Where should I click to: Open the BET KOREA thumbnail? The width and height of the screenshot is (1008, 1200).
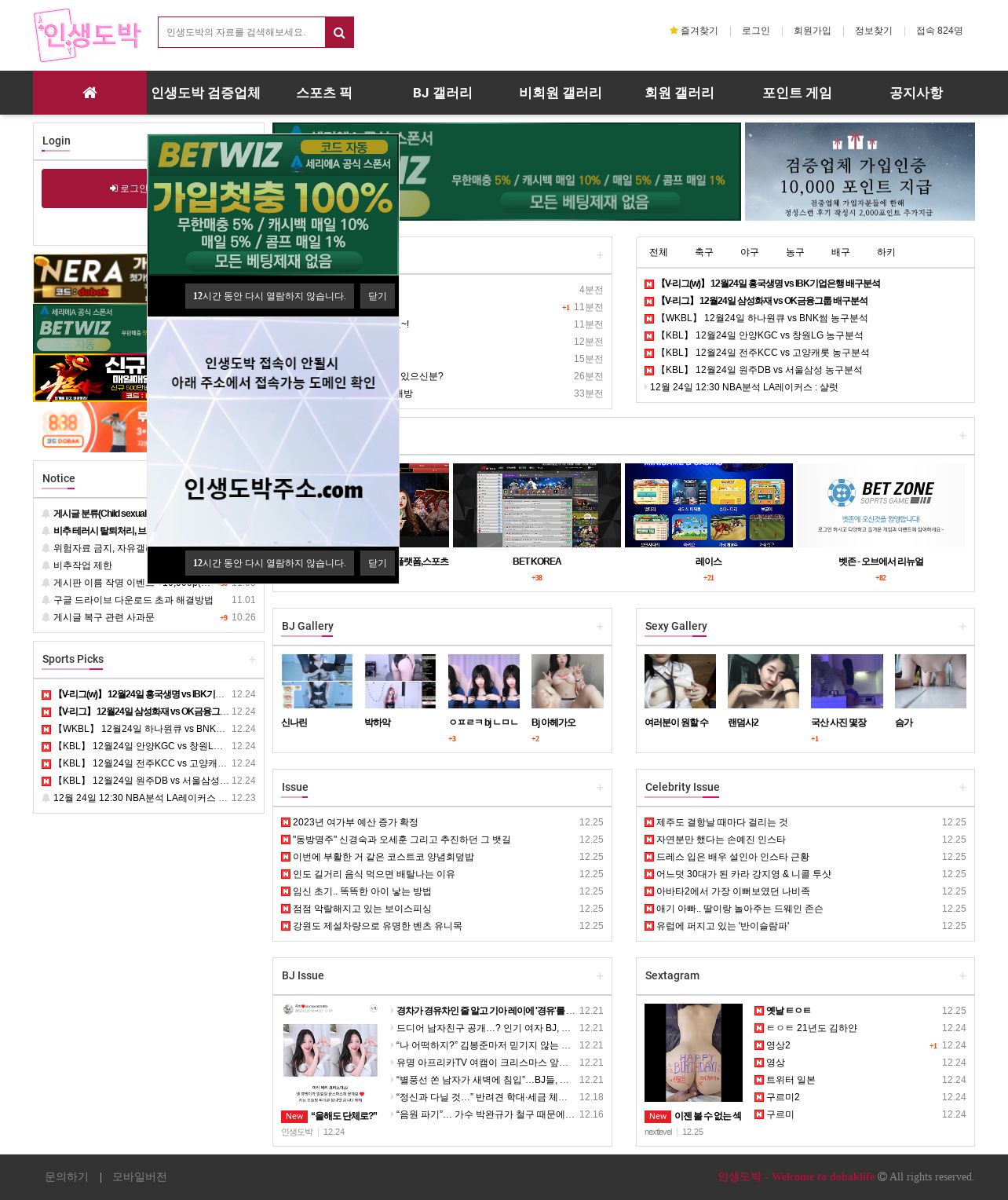pos(537,505)
